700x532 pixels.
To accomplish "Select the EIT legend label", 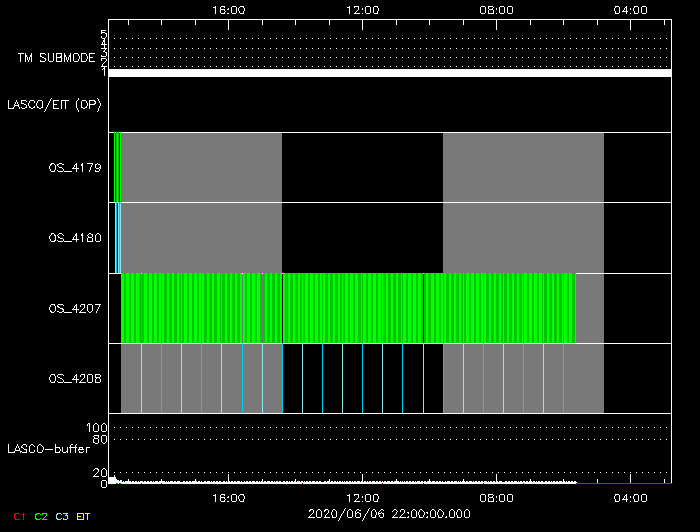I will click(x=84, y=516).
